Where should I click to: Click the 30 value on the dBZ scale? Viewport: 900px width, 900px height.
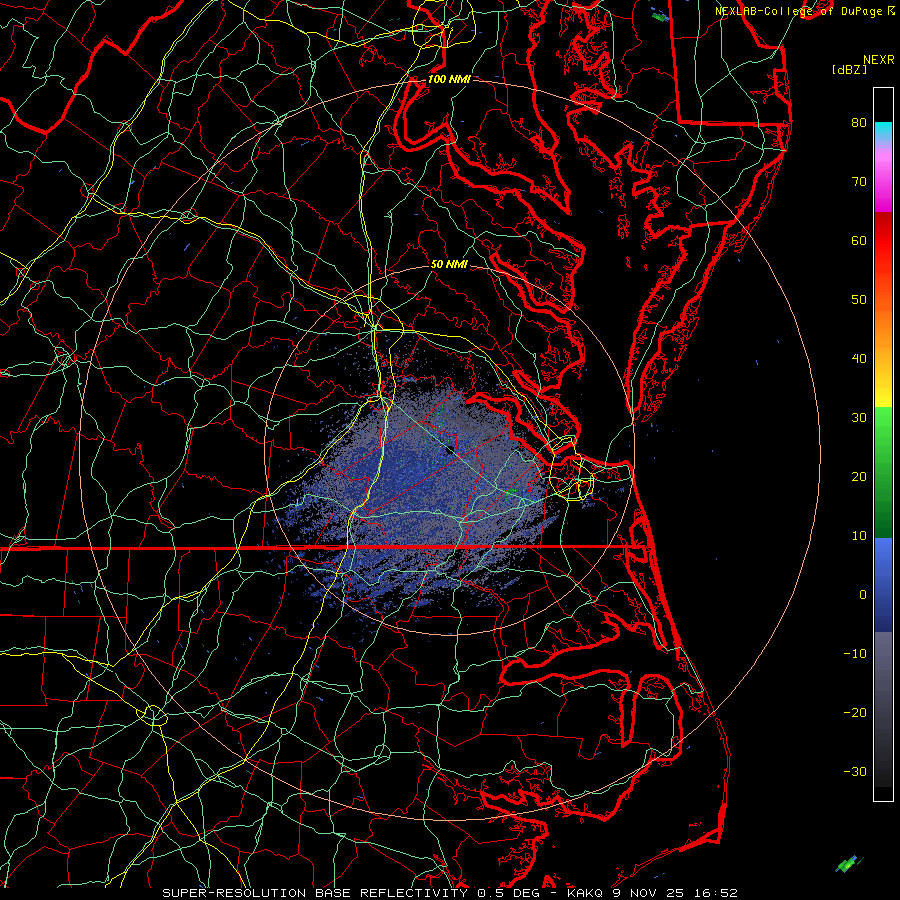(859, 418)
